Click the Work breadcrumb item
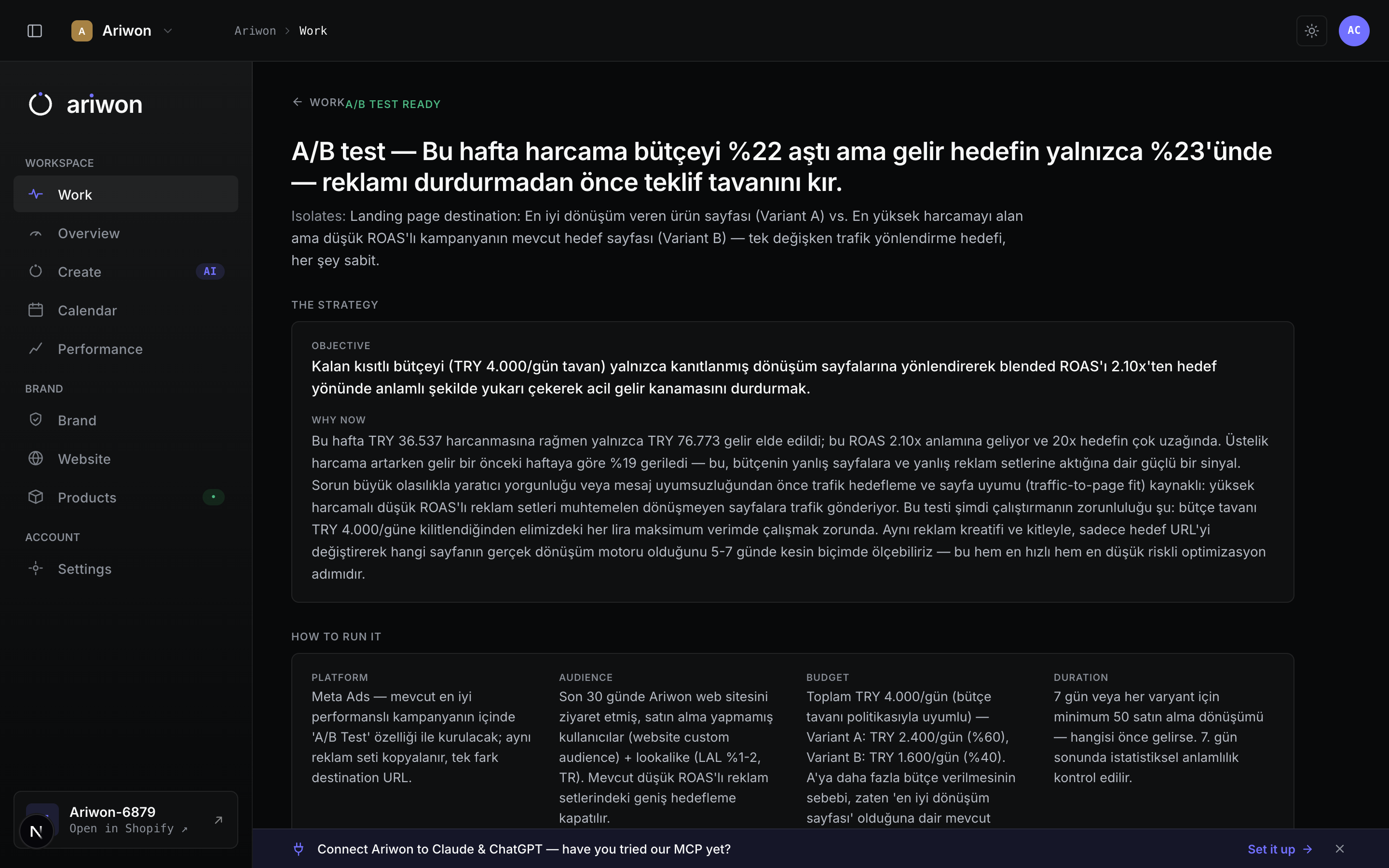This screenshot has width=1389, height=868. pos(313,30)
